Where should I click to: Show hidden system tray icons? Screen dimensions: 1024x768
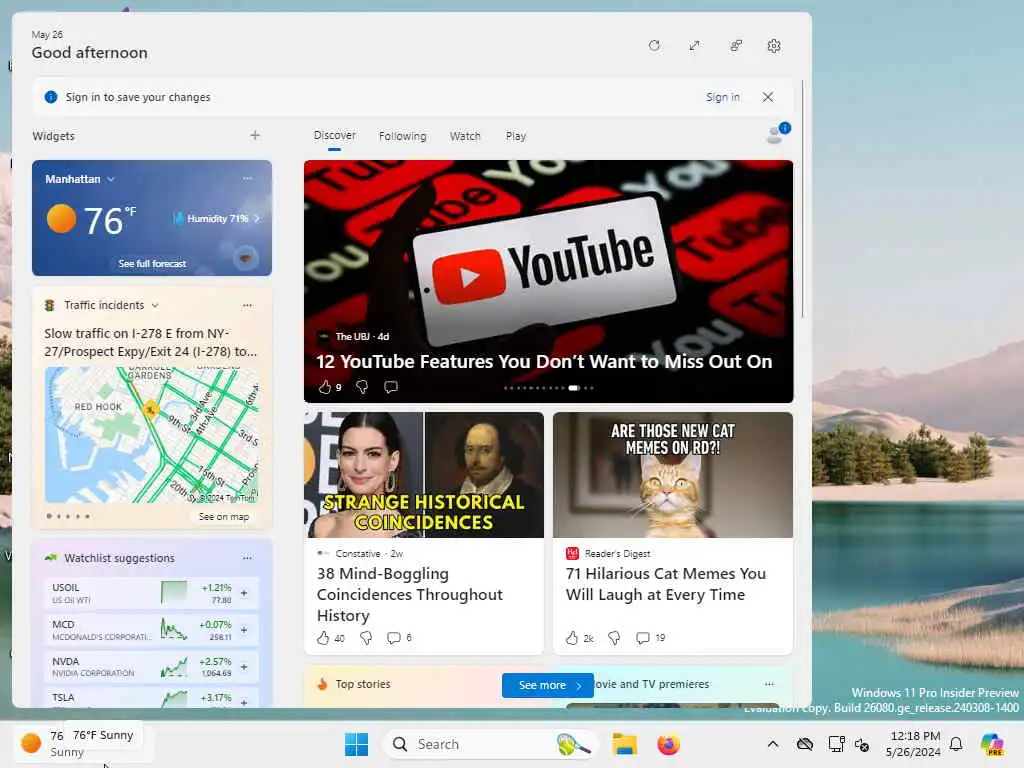click(773, 744)
